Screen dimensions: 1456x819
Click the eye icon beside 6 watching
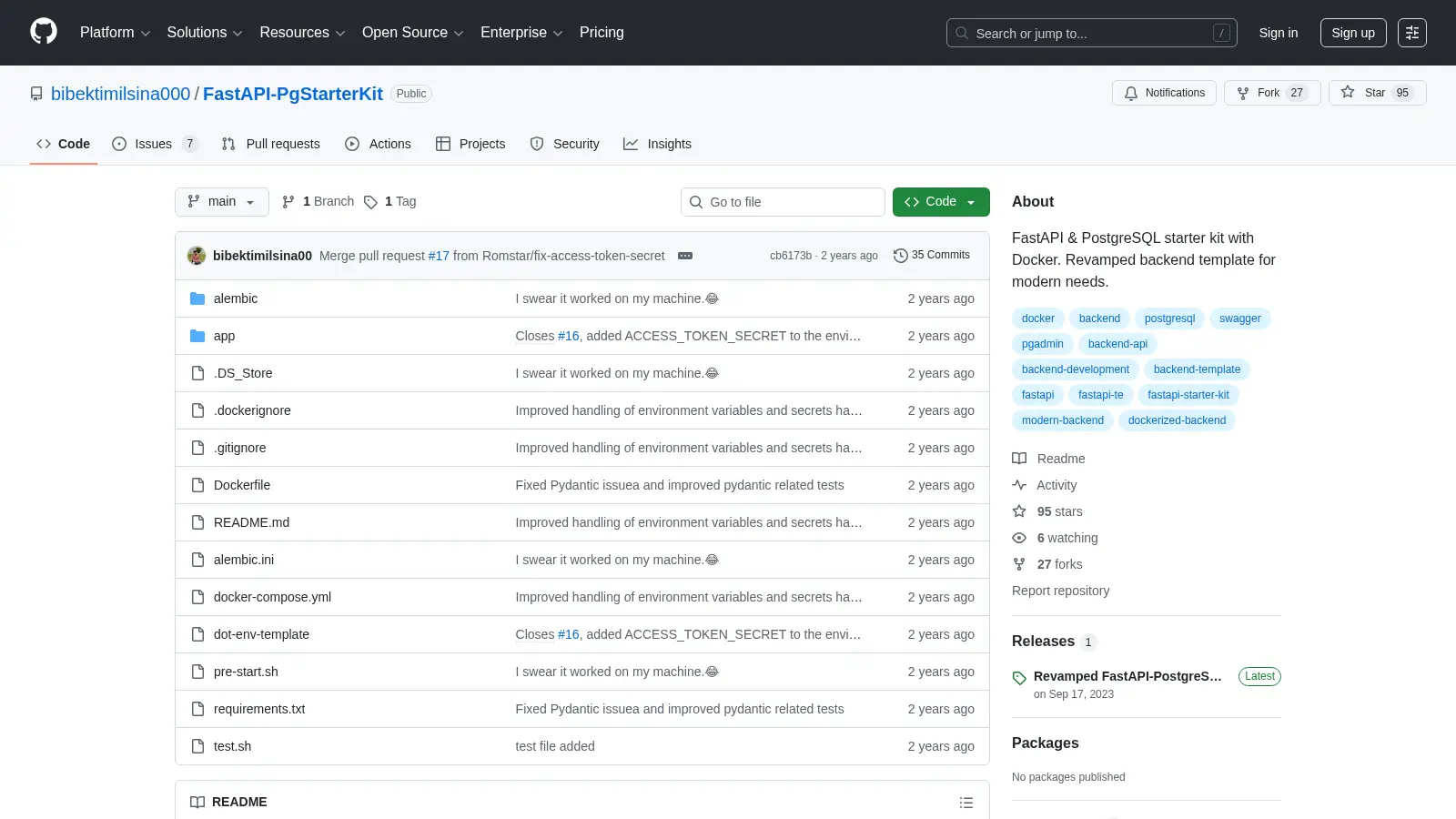1019,538
